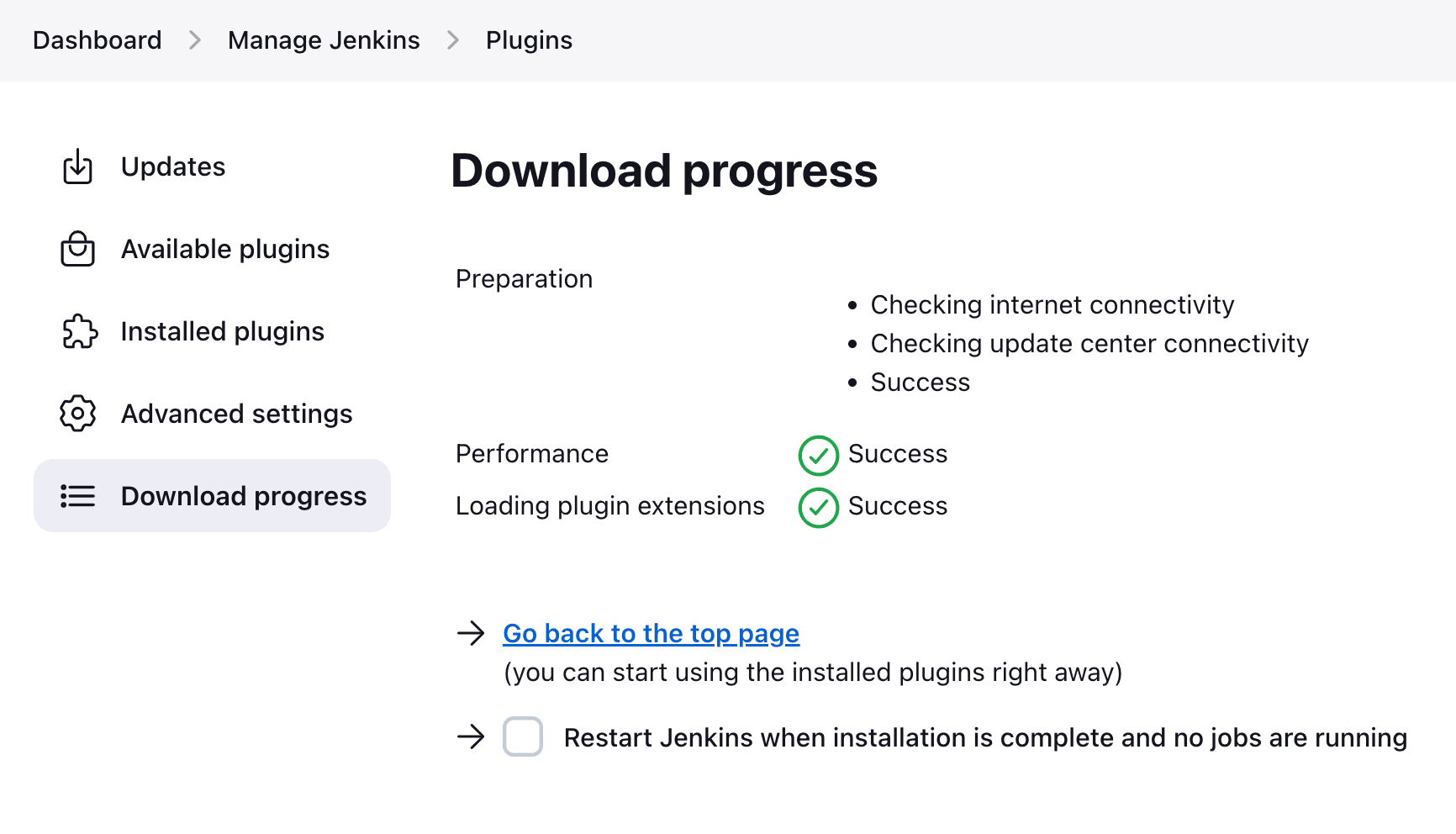Open the Updates sidebar entry
The height and width of the screenshot is (834, 1456).
click(x=172, y=166)
